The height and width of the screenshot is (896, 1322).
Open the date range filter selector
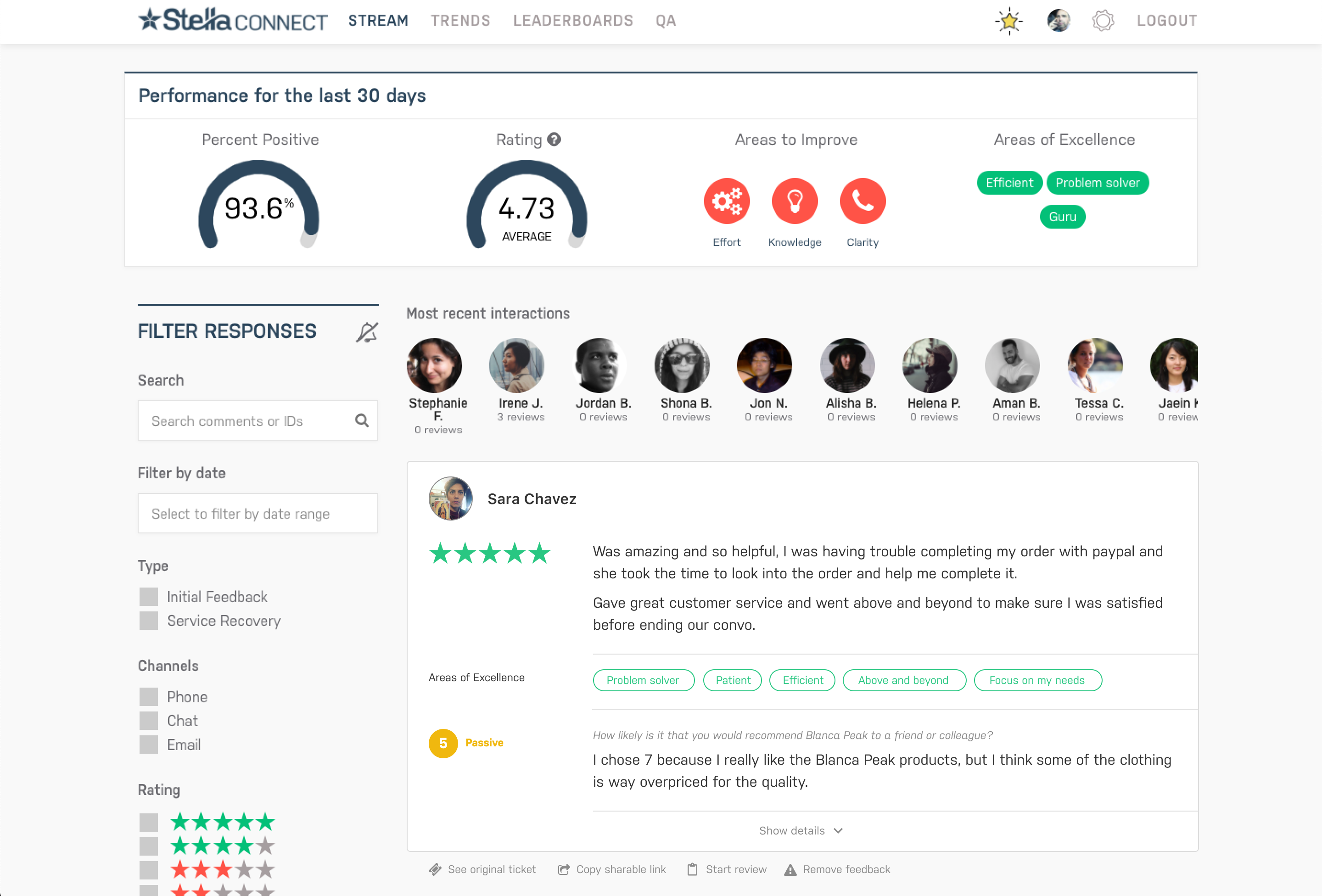(x=257, y=513)
